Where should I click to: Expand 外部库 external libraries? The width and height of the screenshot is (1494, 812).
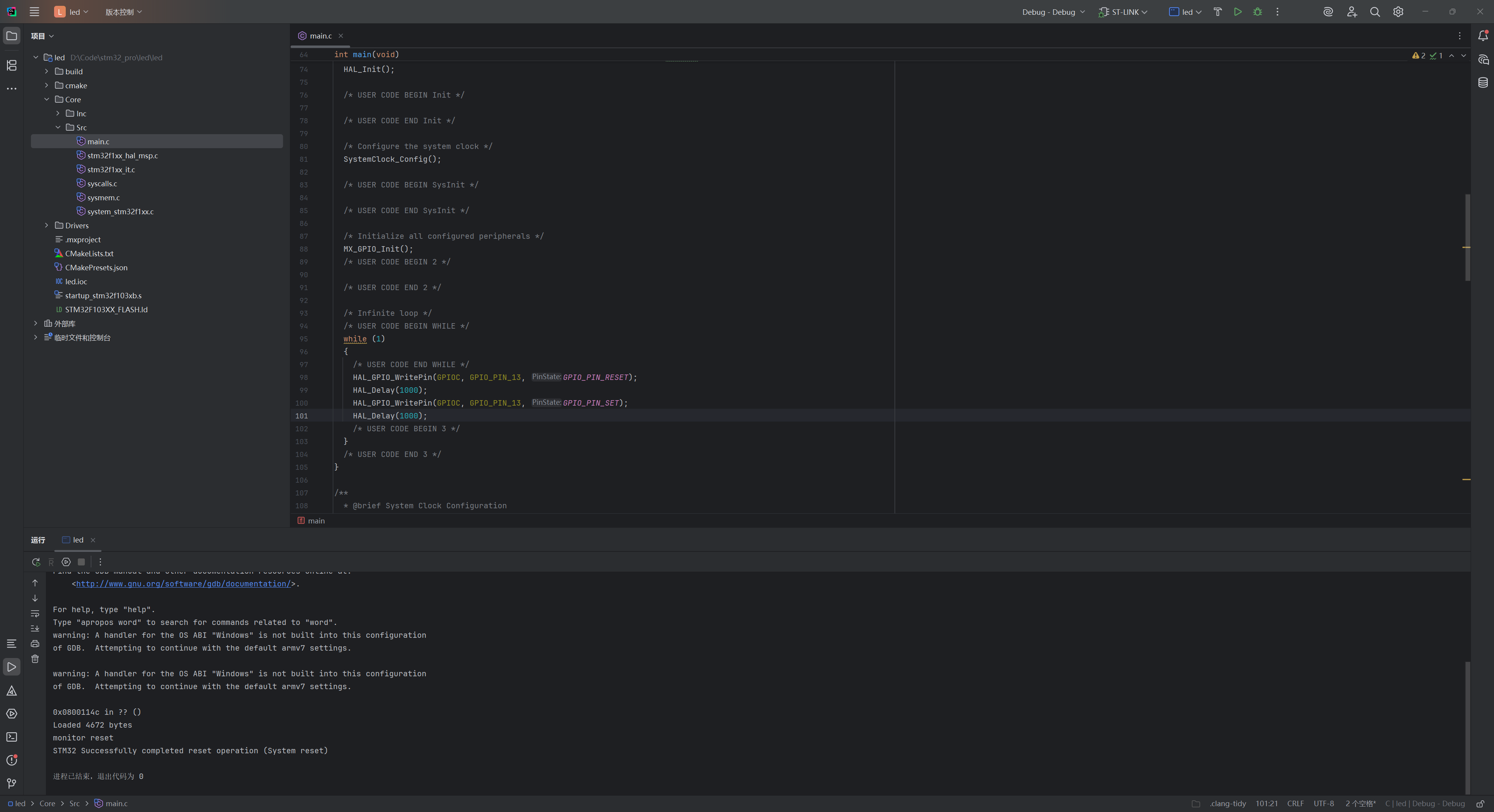[36, 323]
